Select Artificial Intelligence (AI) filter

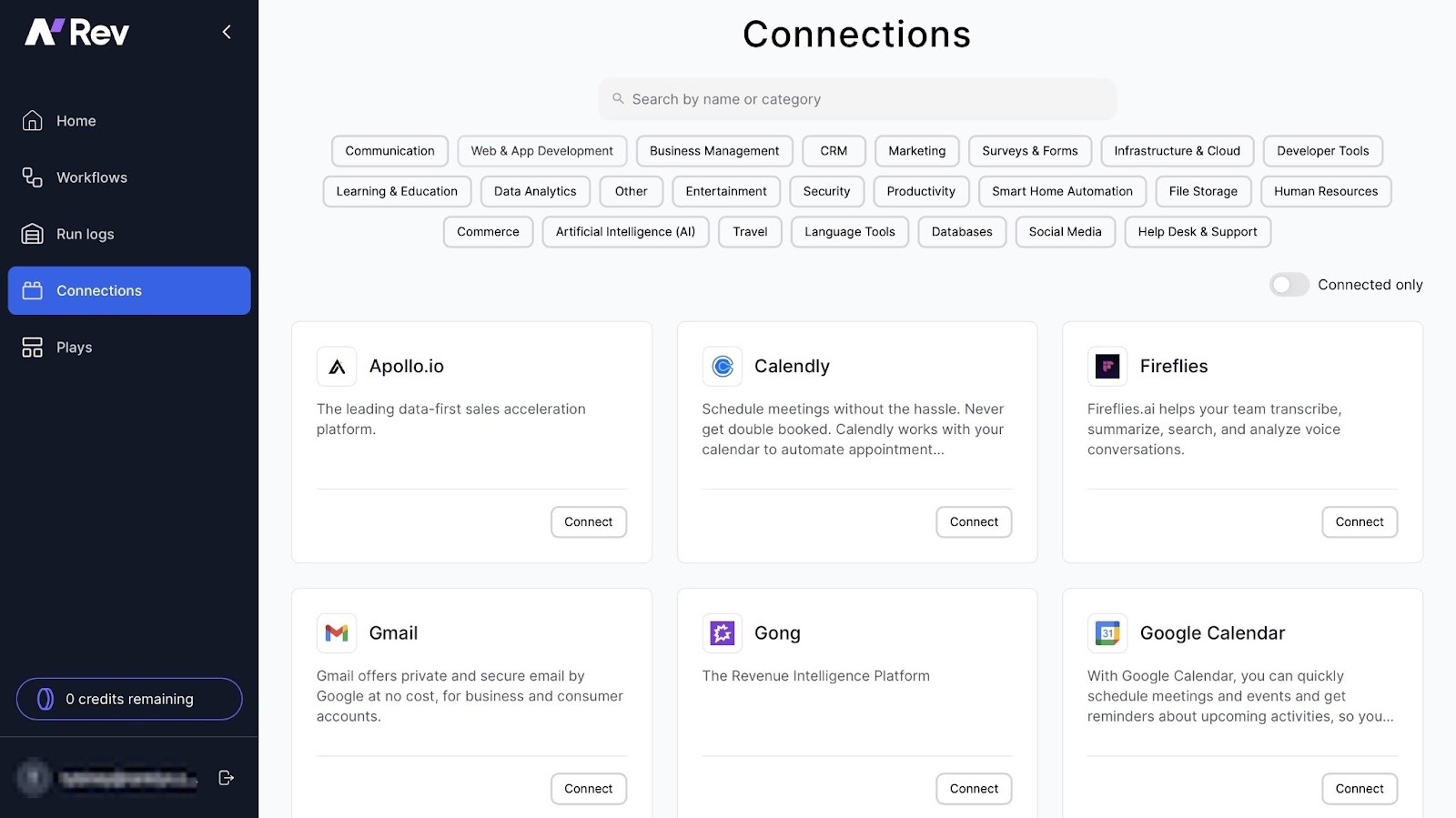(625, 232)
